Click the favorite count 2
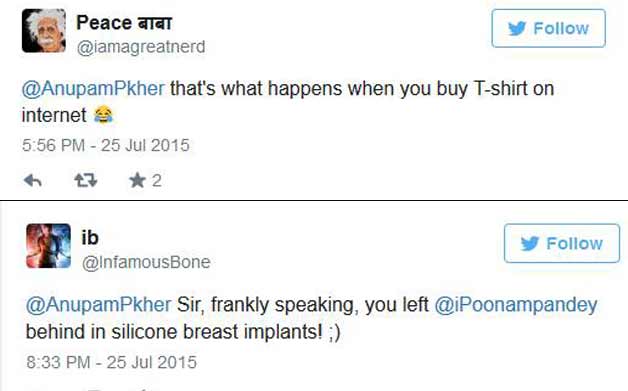628x391 pixels. (157, 181)
